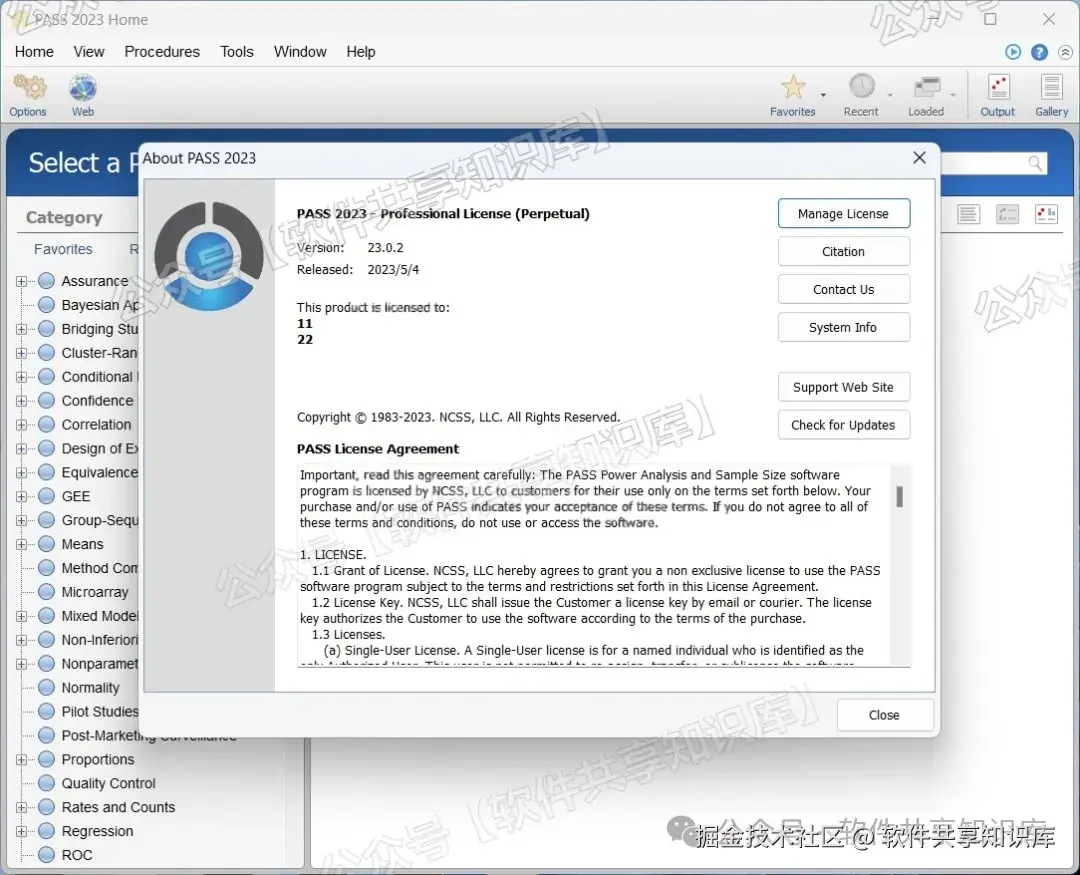Open Favorites star in toolbar
The height and width of the screenshot is (875, 1080).
click(793, 88)
